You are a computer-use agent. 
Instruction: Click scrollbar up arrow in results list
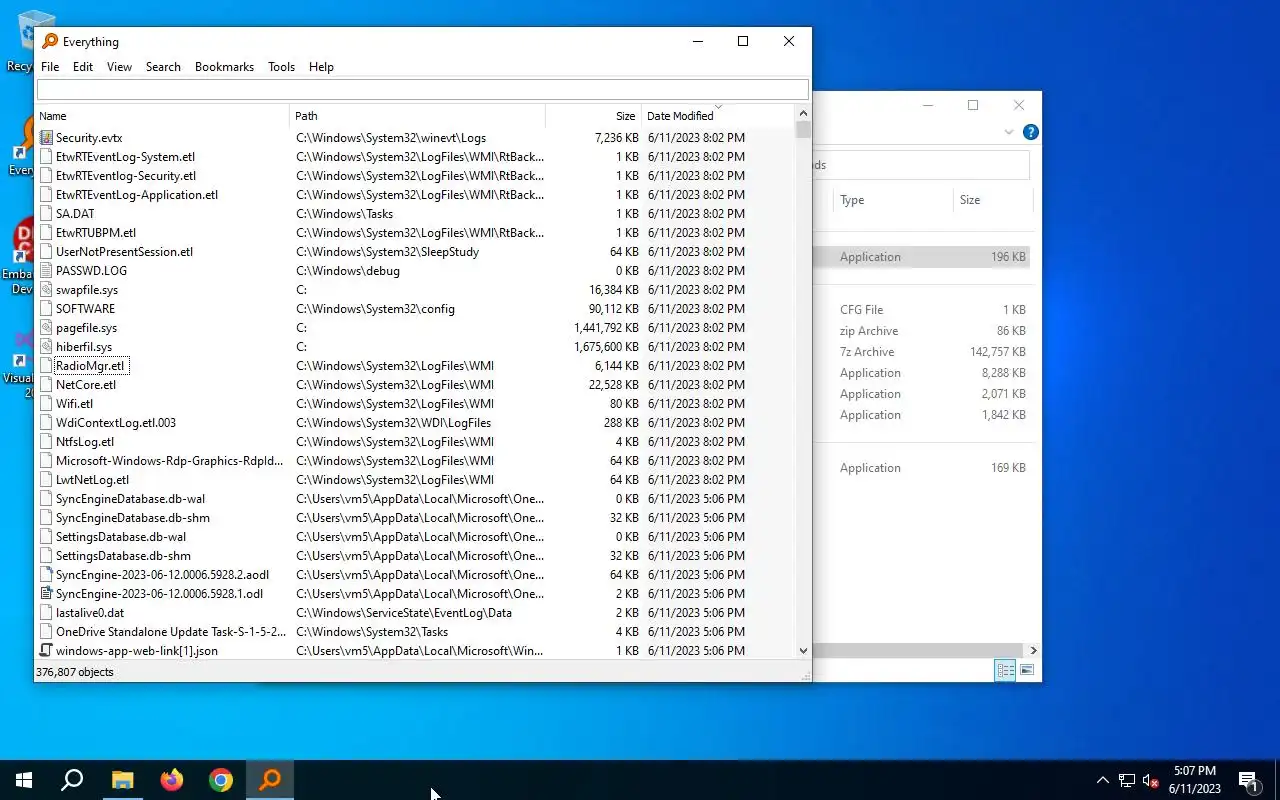point(803,114)
